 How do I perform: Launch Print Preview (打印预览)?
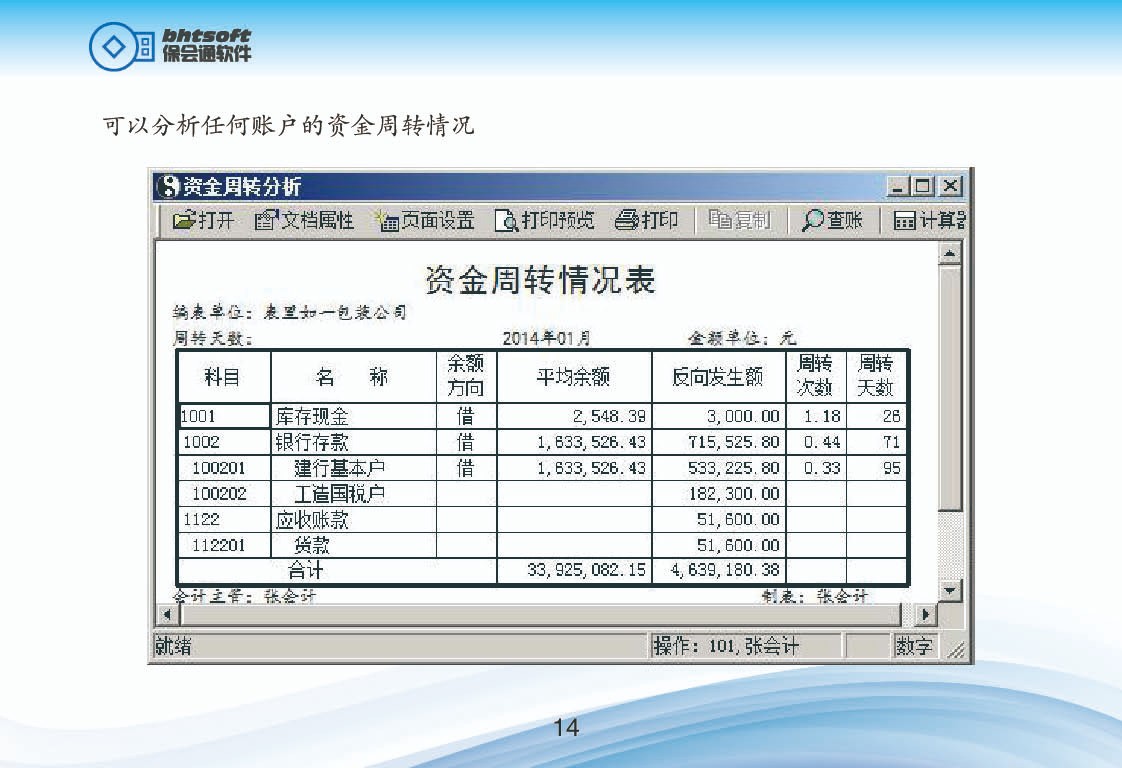(x=506, y=221)
